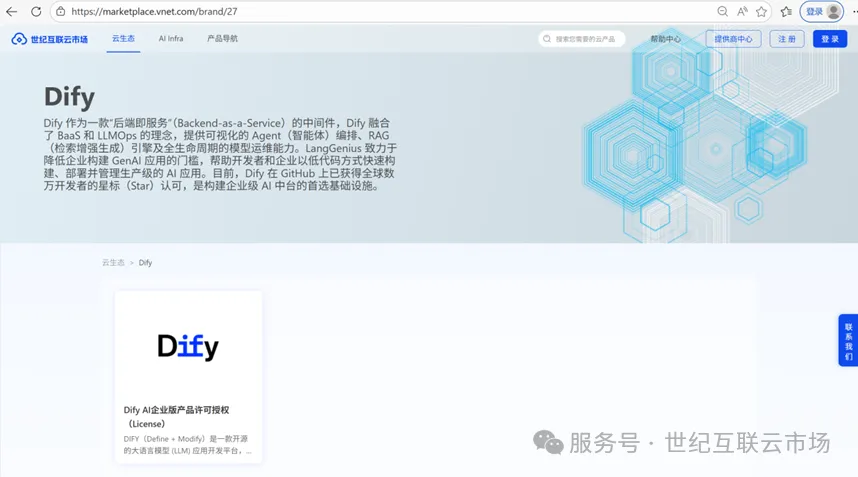Click the 云生态 breadcrumb link

[113, 263]
